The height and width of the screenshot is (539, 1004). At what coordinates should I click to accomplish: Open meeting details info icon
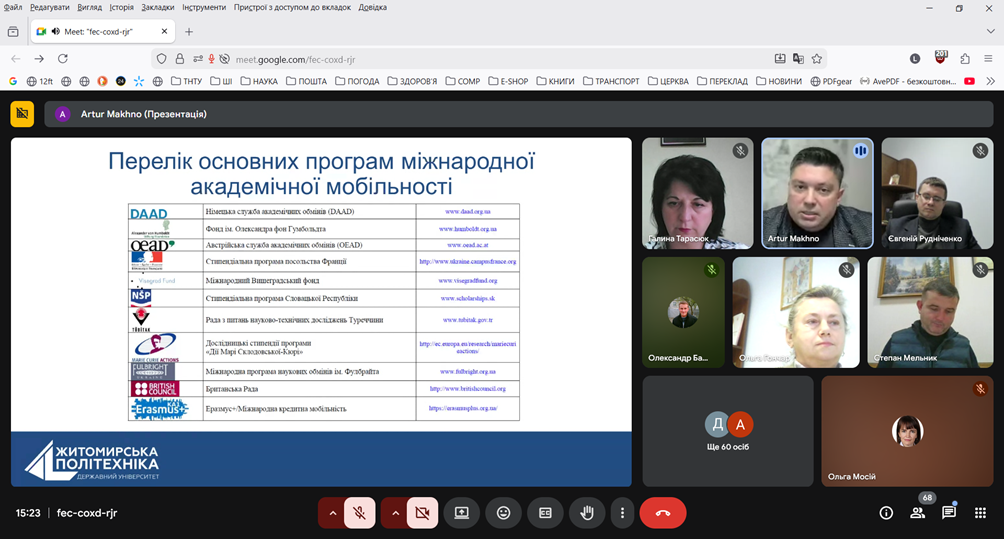[x=886, y=513]
